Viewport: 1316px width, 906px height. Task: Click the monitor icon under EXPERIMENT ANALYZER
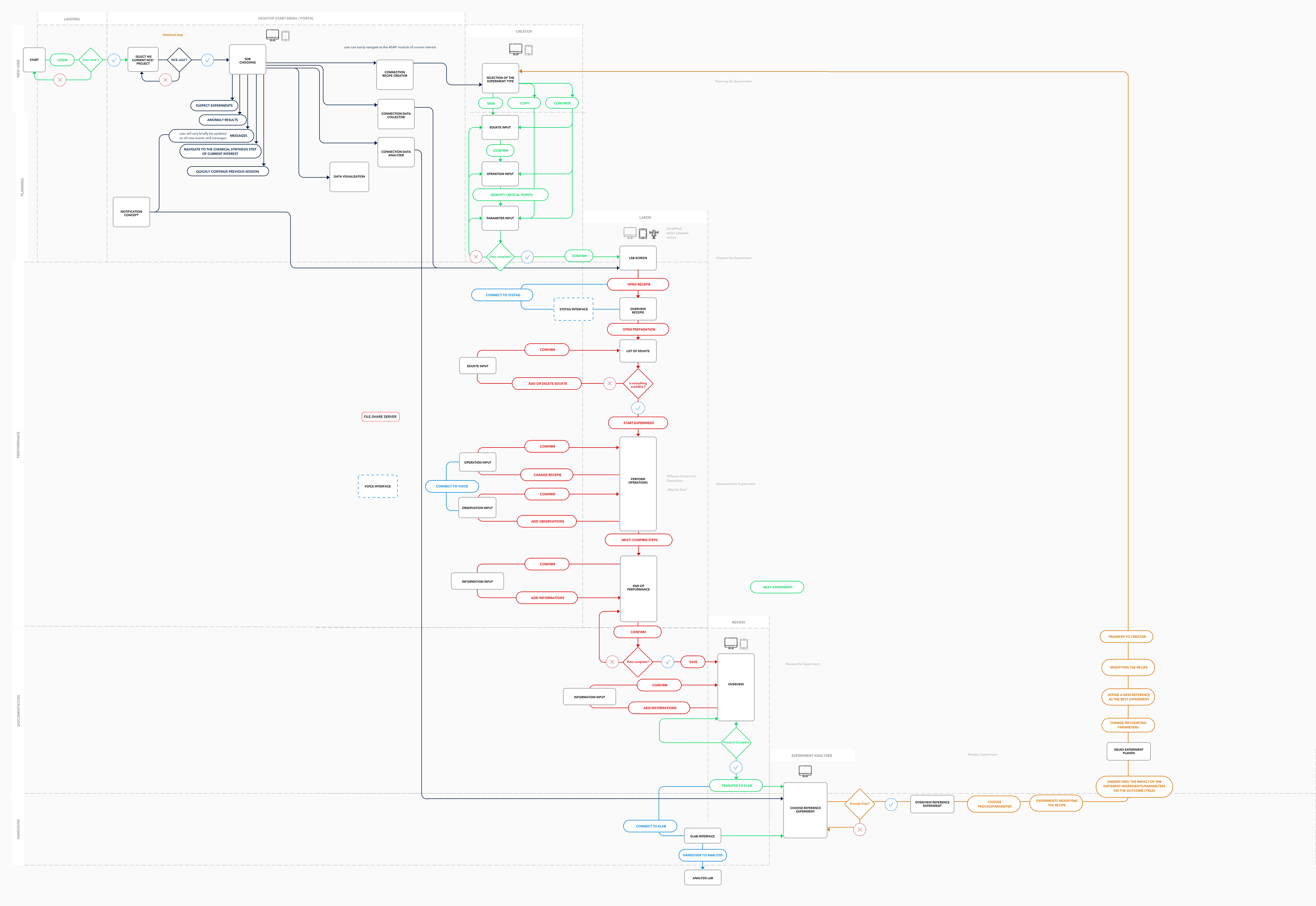[805, 771]
